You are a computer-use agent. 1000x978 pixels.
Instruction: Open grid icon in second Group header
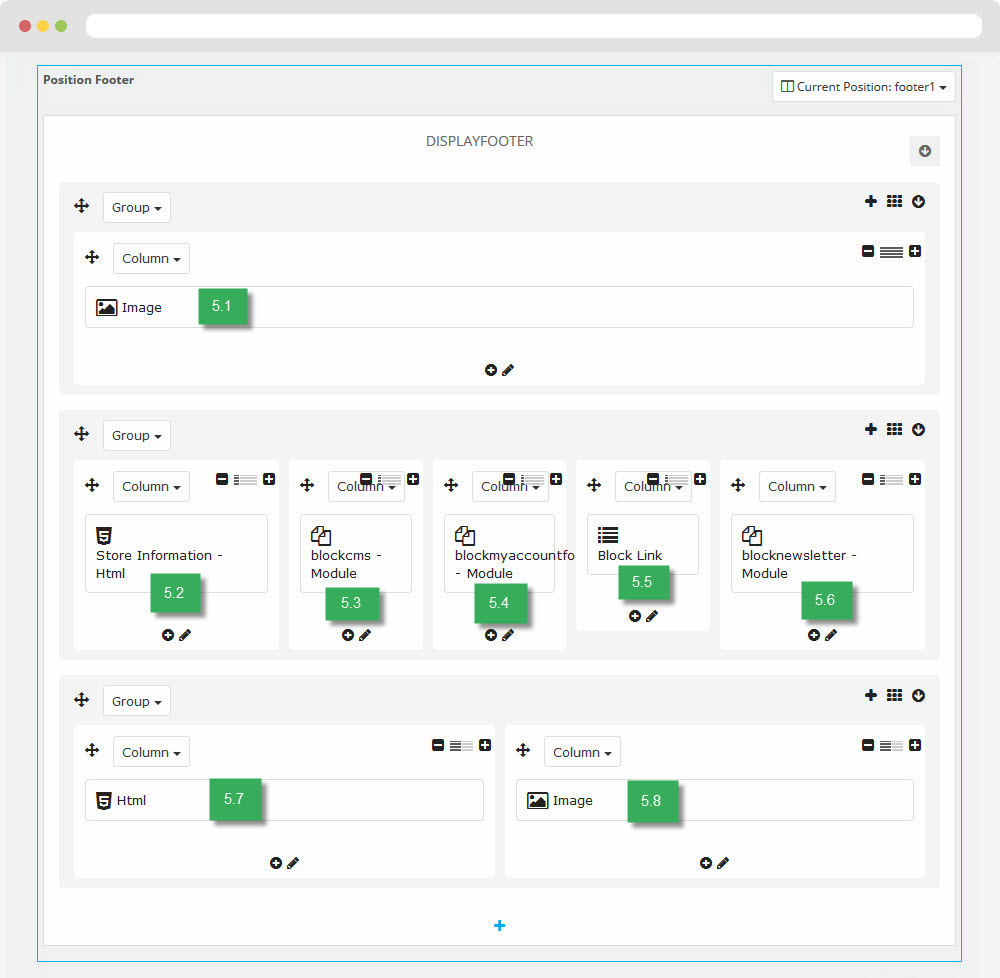895,429
